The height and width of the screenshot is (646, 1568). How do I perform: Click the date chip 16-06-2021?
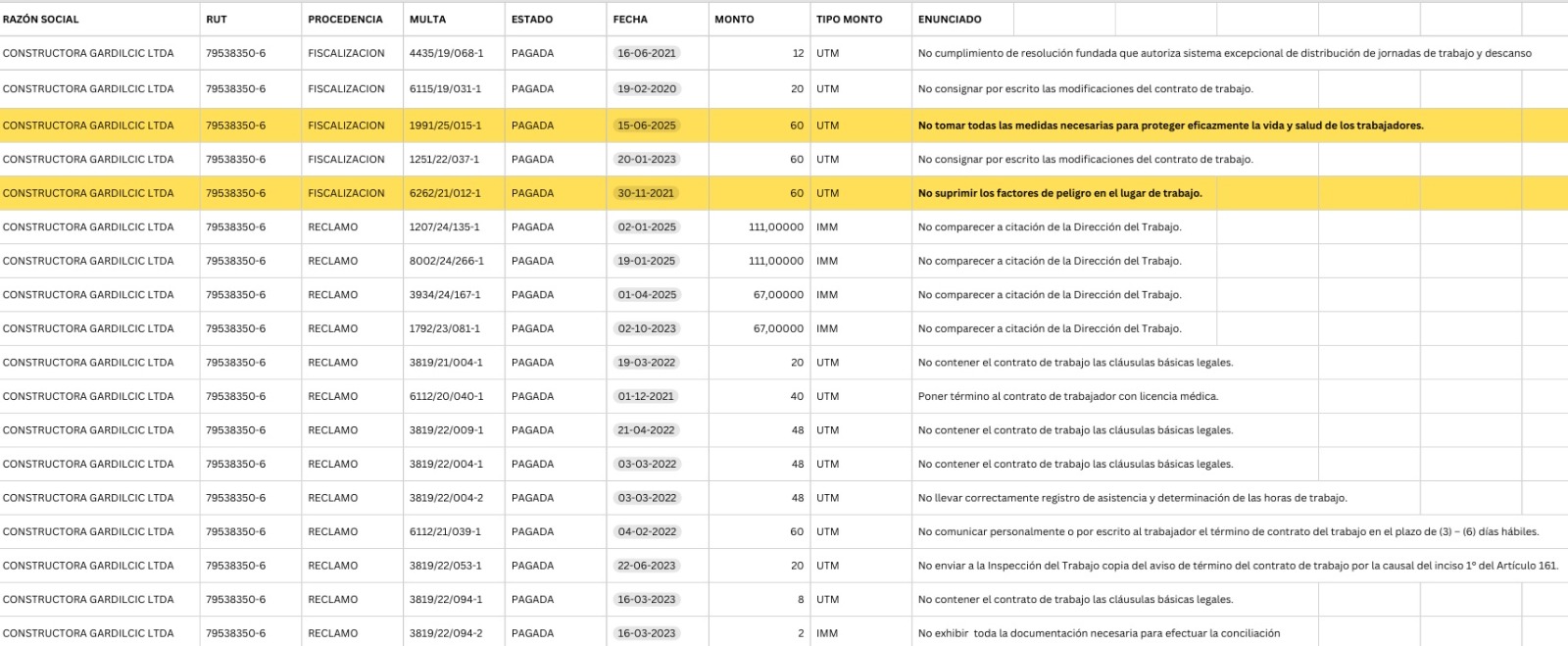(647, 54)
